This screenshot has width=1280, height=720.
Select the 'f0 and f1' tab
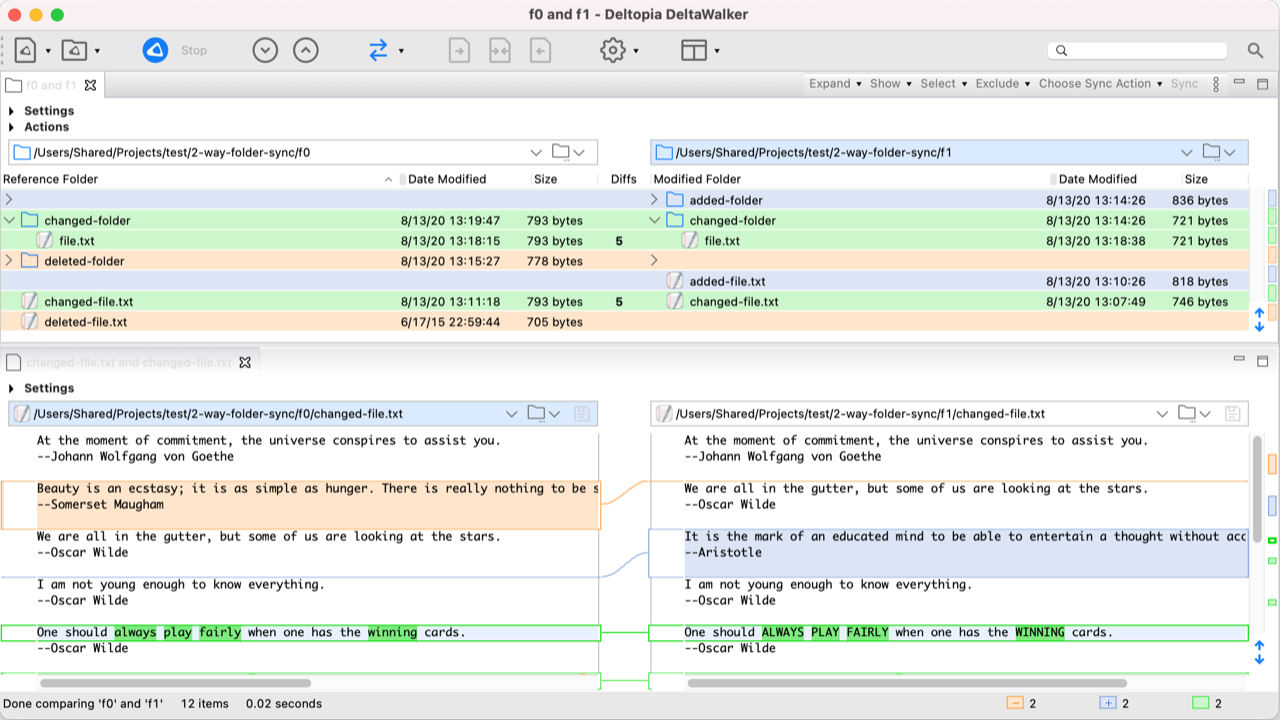coord(50,85)
